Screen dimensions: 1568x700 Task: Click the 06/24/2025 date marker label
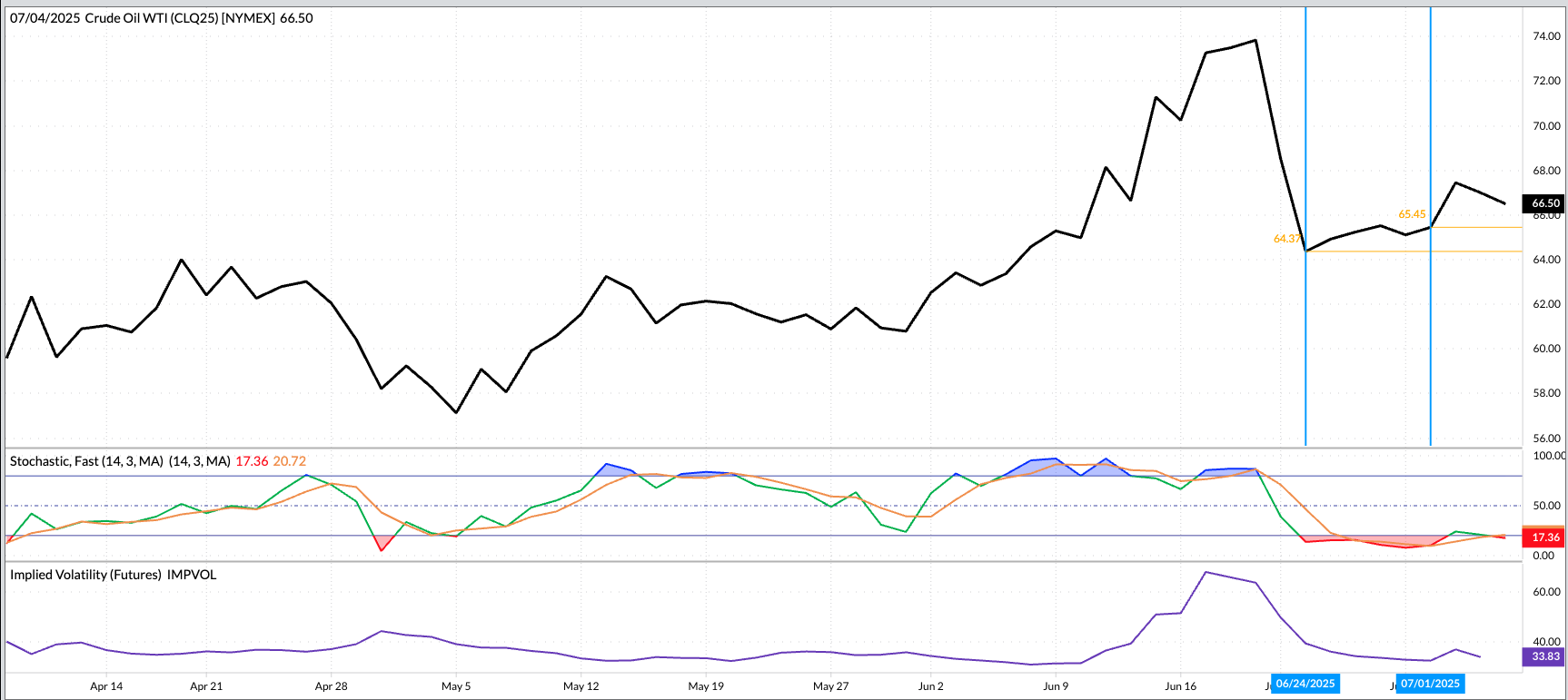(x=1305, y=684)
